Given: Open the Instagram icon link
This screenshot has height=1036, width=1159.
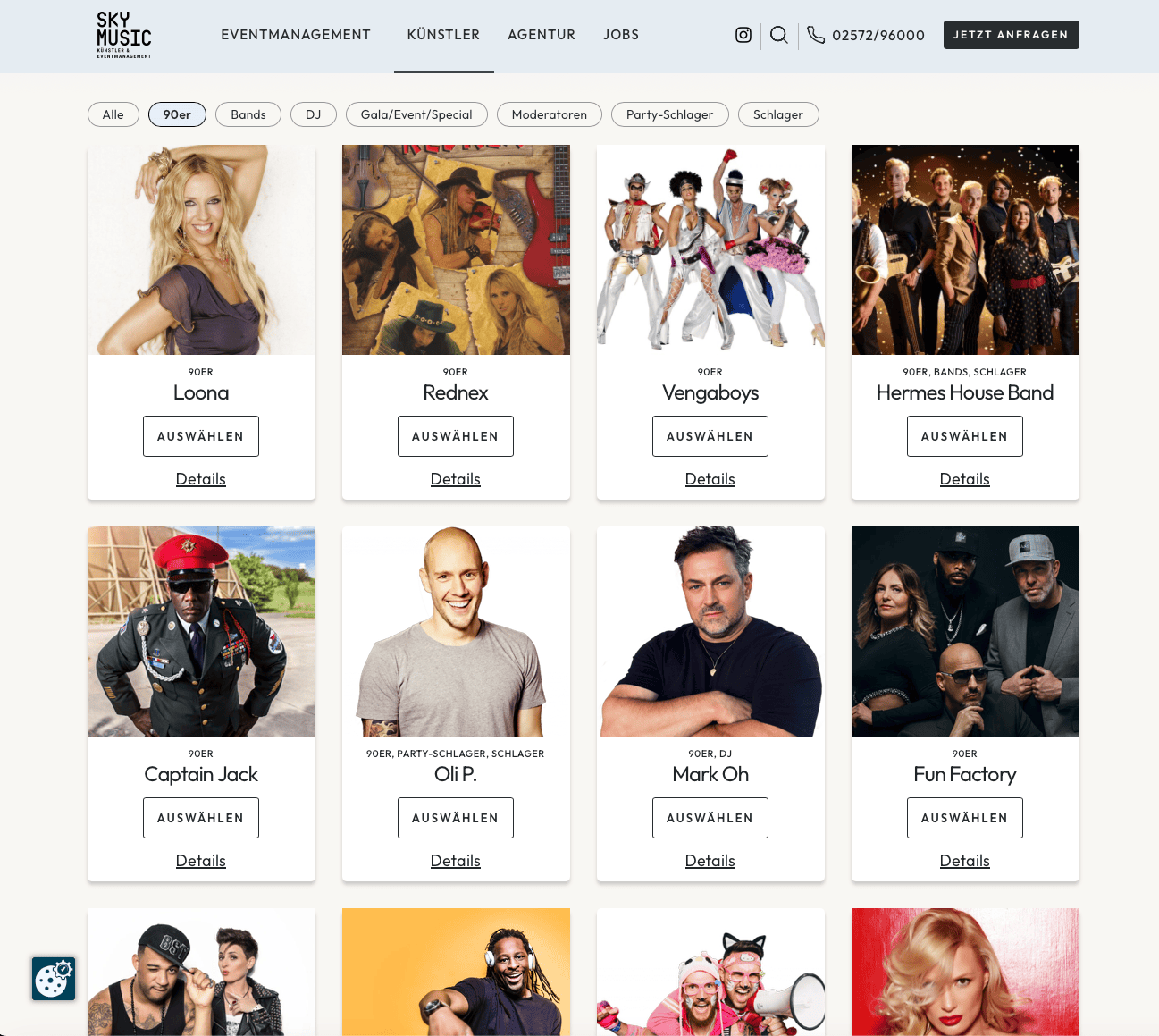Looking at the screenshot, I should click(743, 35).
